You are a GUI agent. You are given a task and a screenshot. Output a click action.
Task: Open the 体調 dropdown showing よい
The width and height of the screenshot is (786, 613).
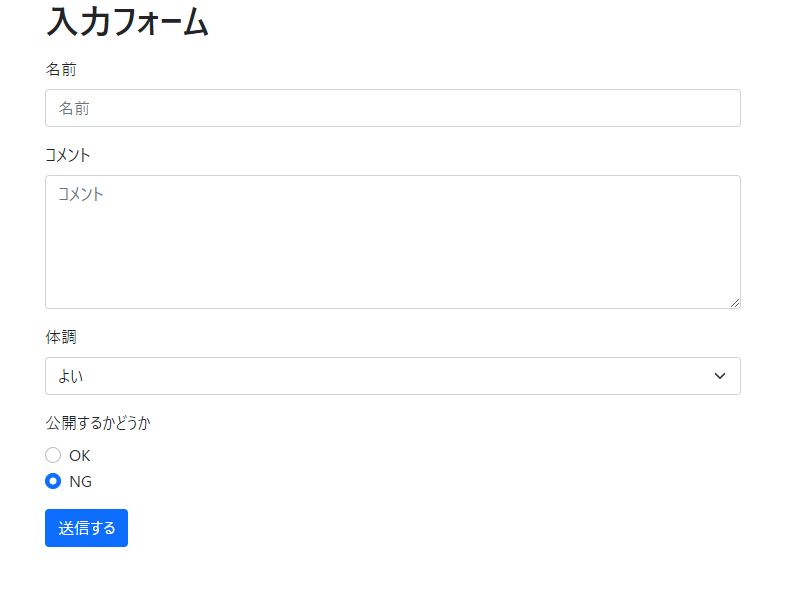click(x=393, y=376)
